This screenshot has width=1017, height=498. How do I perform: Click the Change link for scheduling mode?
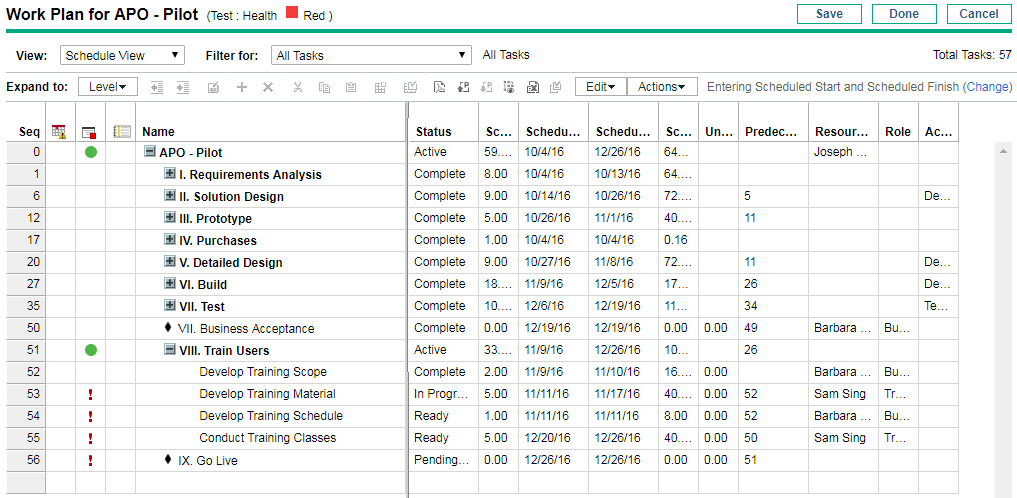coord(987,87)
